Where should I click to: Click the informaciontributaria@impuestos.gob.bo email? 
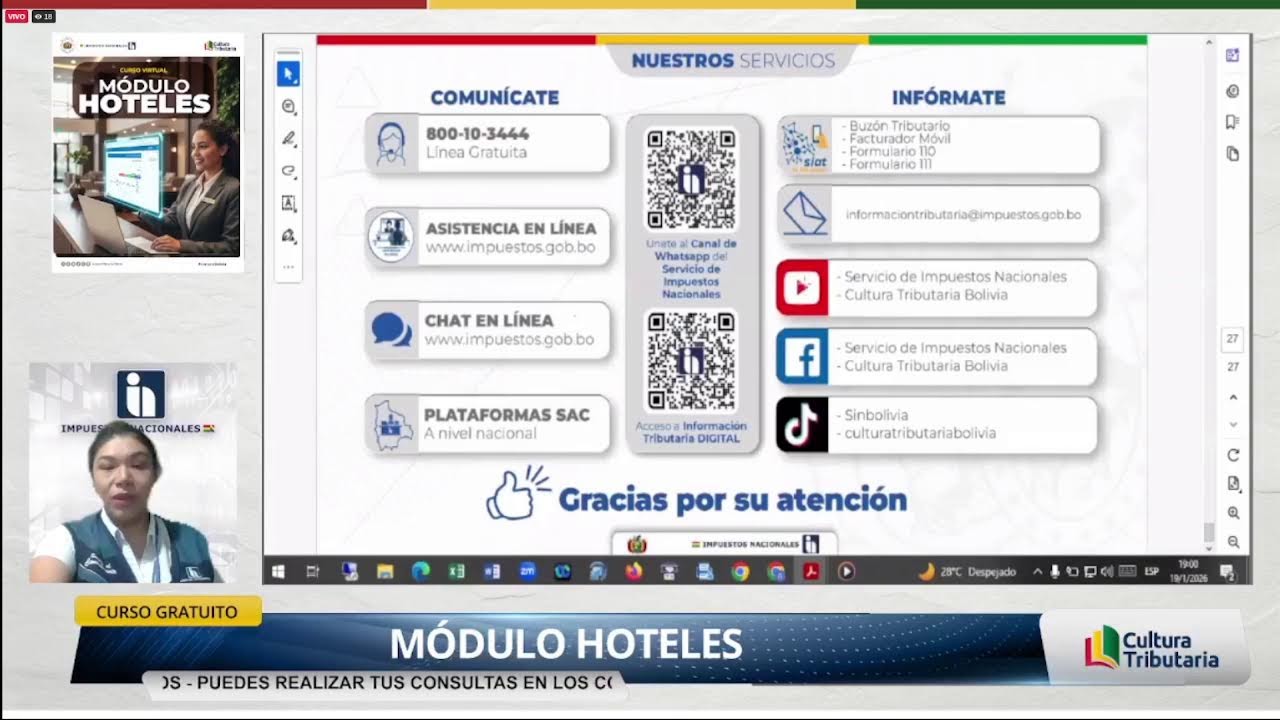(x=963, y=215)
